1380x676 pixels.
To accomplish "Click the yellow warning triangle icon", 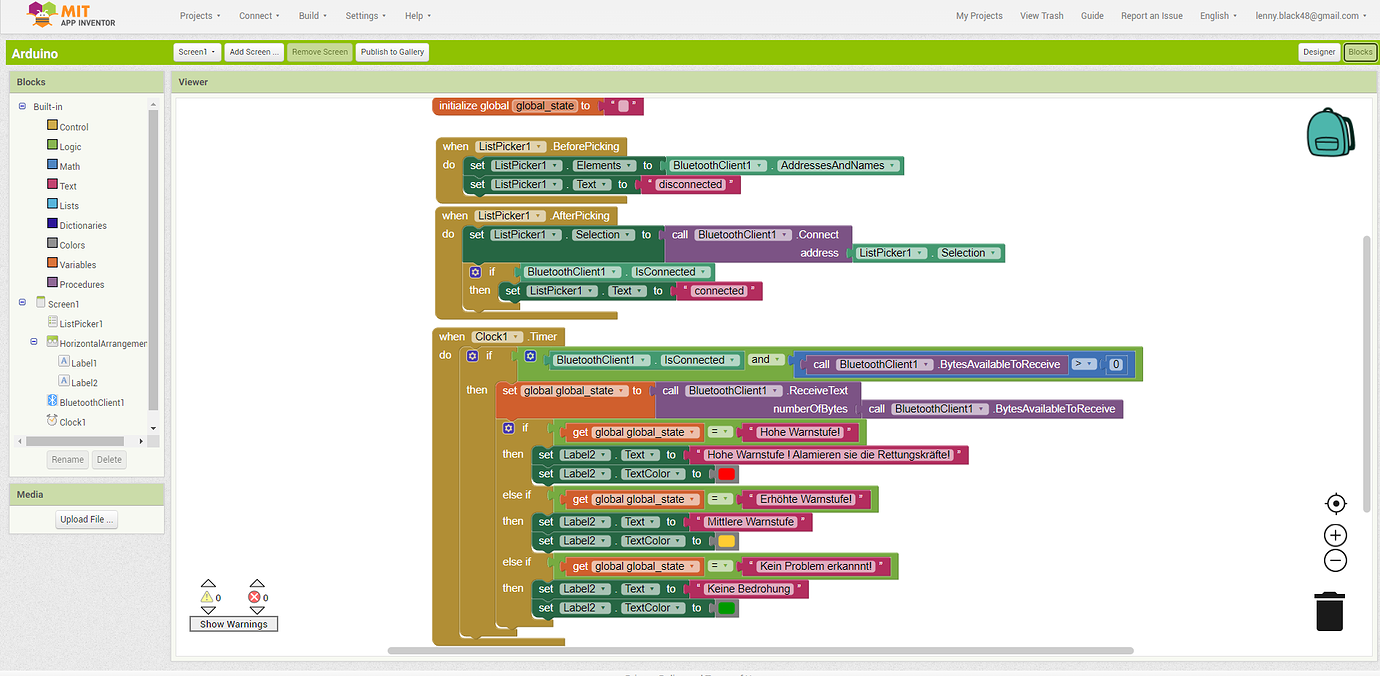I will 208,597.
